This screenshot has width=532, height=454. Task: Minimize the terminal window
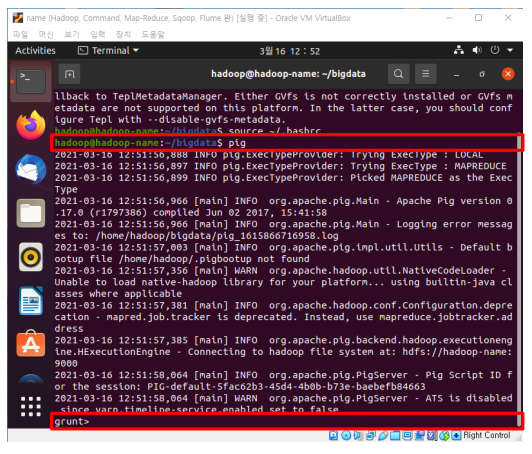coord(456,74)
